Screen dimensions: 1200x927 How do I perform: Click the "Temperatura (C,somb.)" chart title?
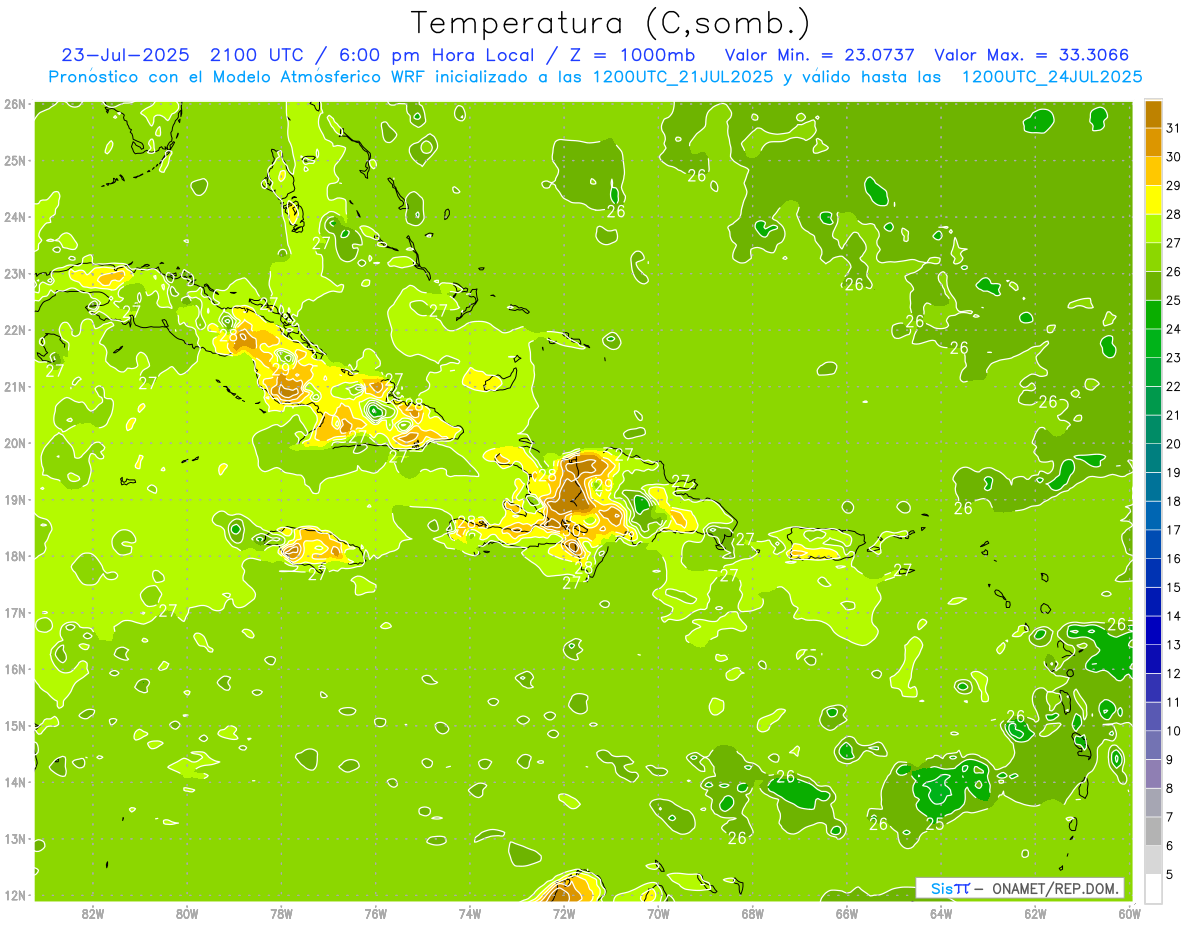coord(611,22)
